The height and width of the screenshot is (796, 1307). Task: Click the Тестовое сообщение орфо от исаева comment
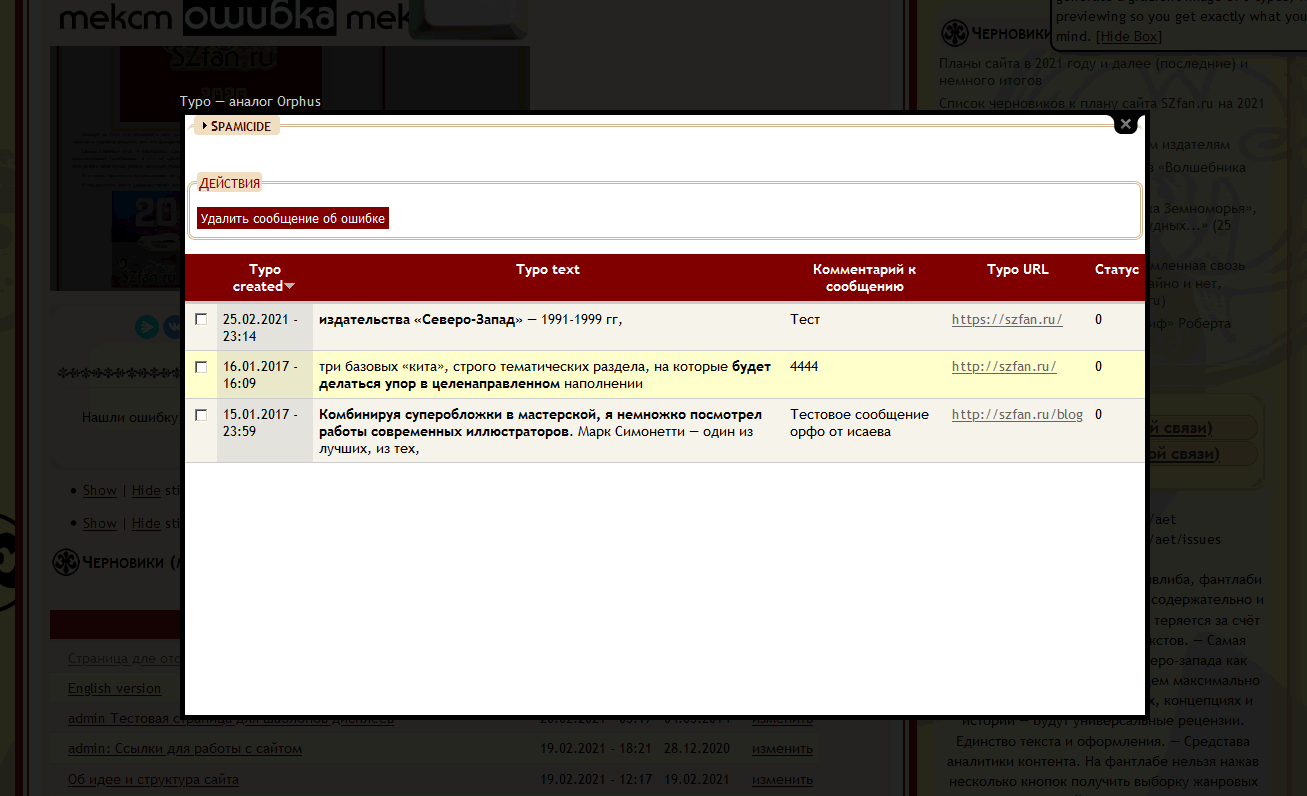click(860, 423)
